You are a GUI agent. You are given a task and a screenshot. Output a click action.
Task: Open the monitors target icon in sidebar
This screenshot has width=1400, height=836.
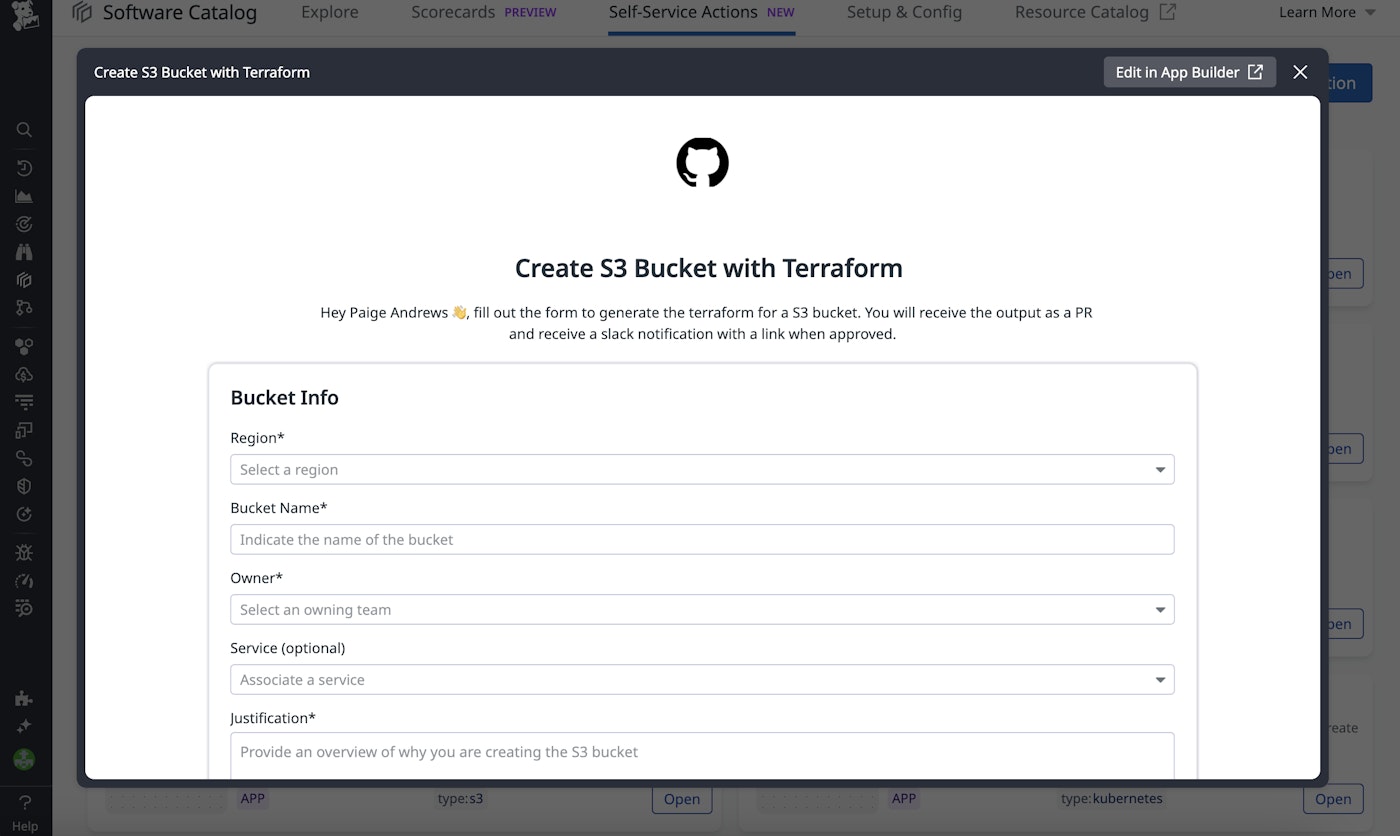pos(25,224)
